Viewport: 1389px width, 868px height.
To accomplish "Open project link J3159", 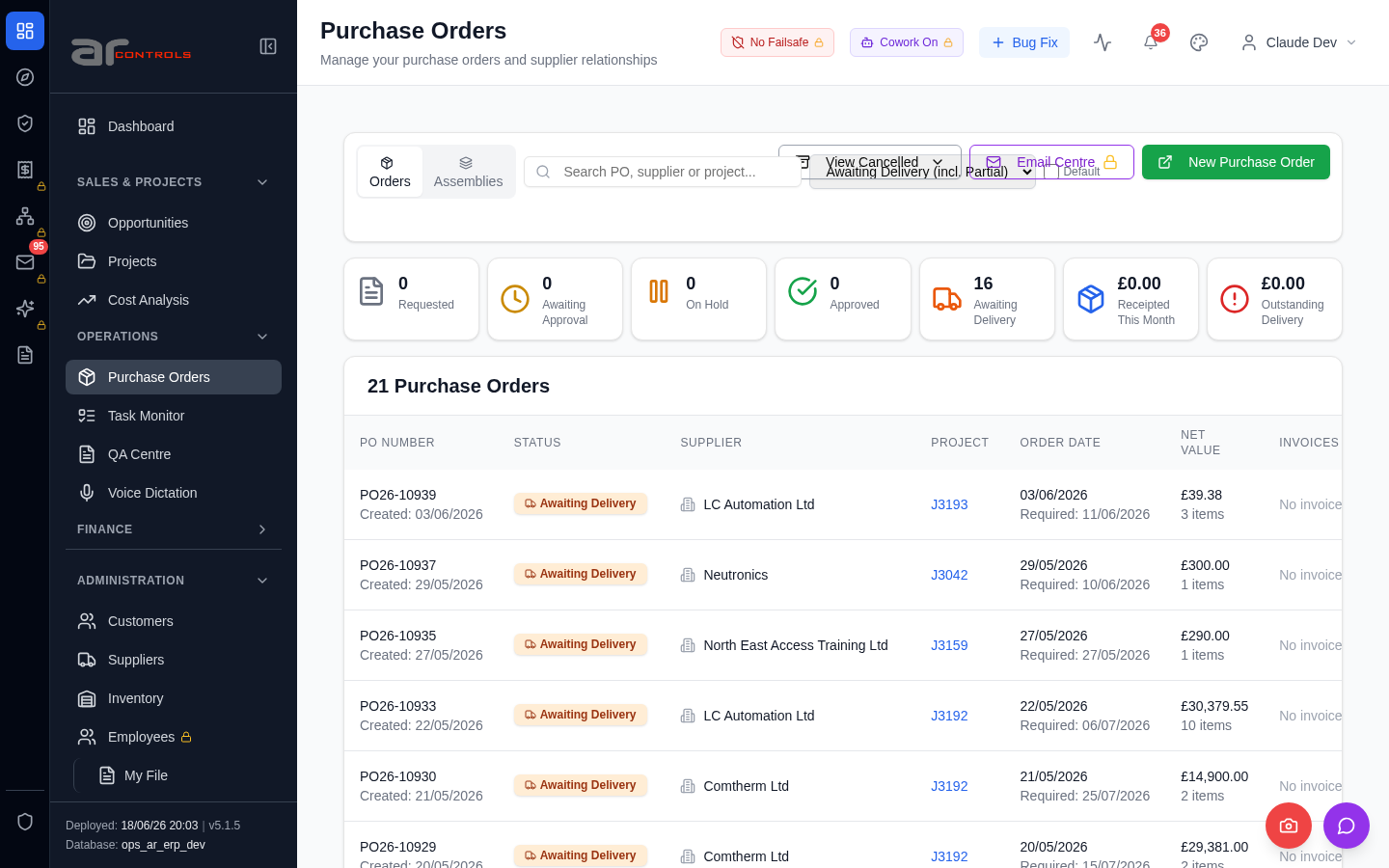I will [x=949, y=645].
